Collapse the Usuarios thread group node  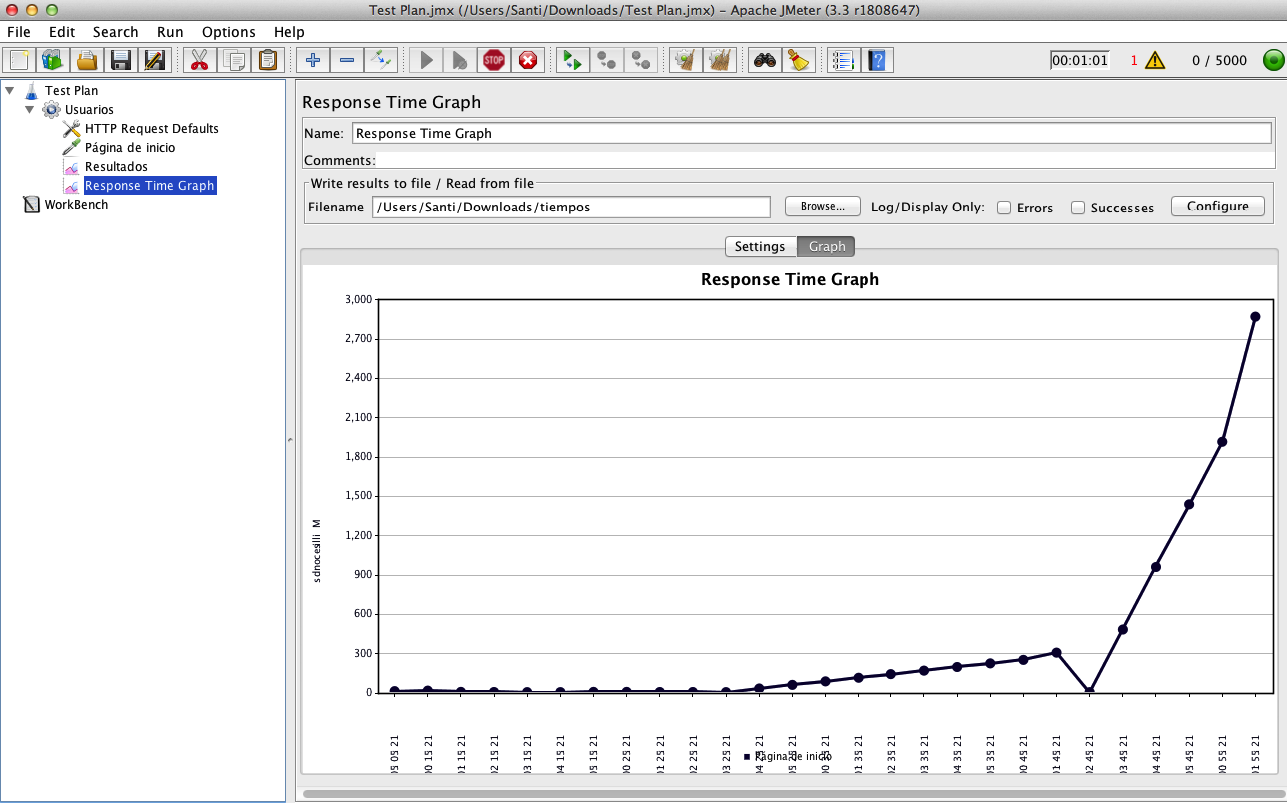(30, 109)
